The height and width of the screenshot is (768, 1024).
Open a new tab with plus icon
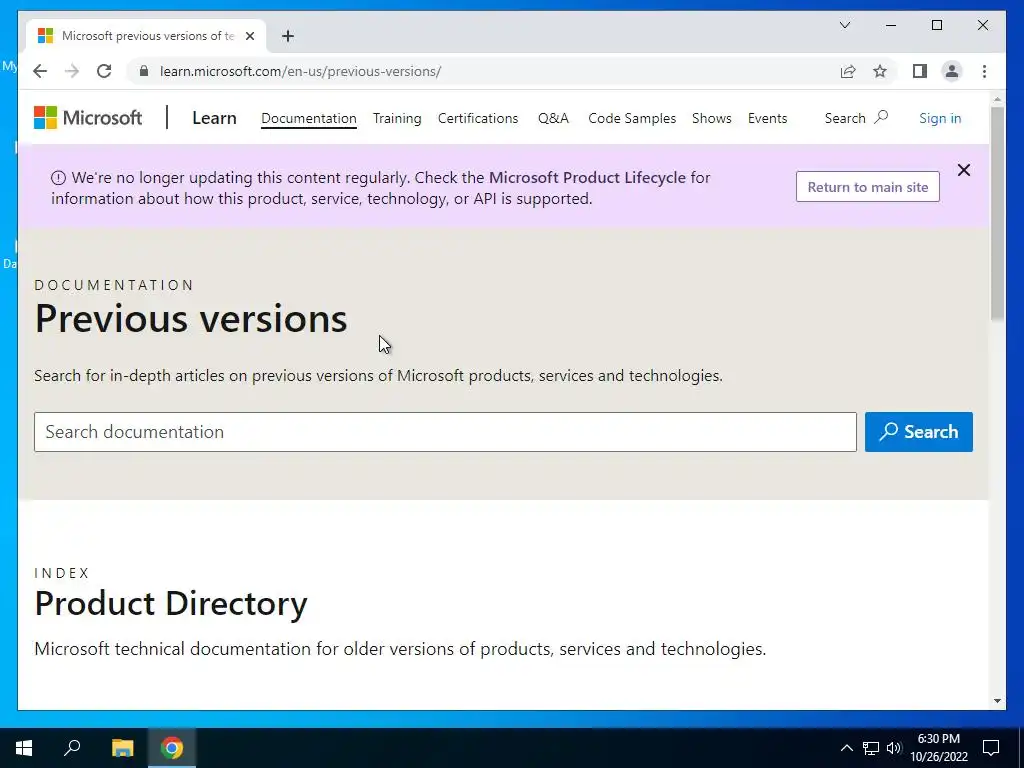tap(287, 36)
